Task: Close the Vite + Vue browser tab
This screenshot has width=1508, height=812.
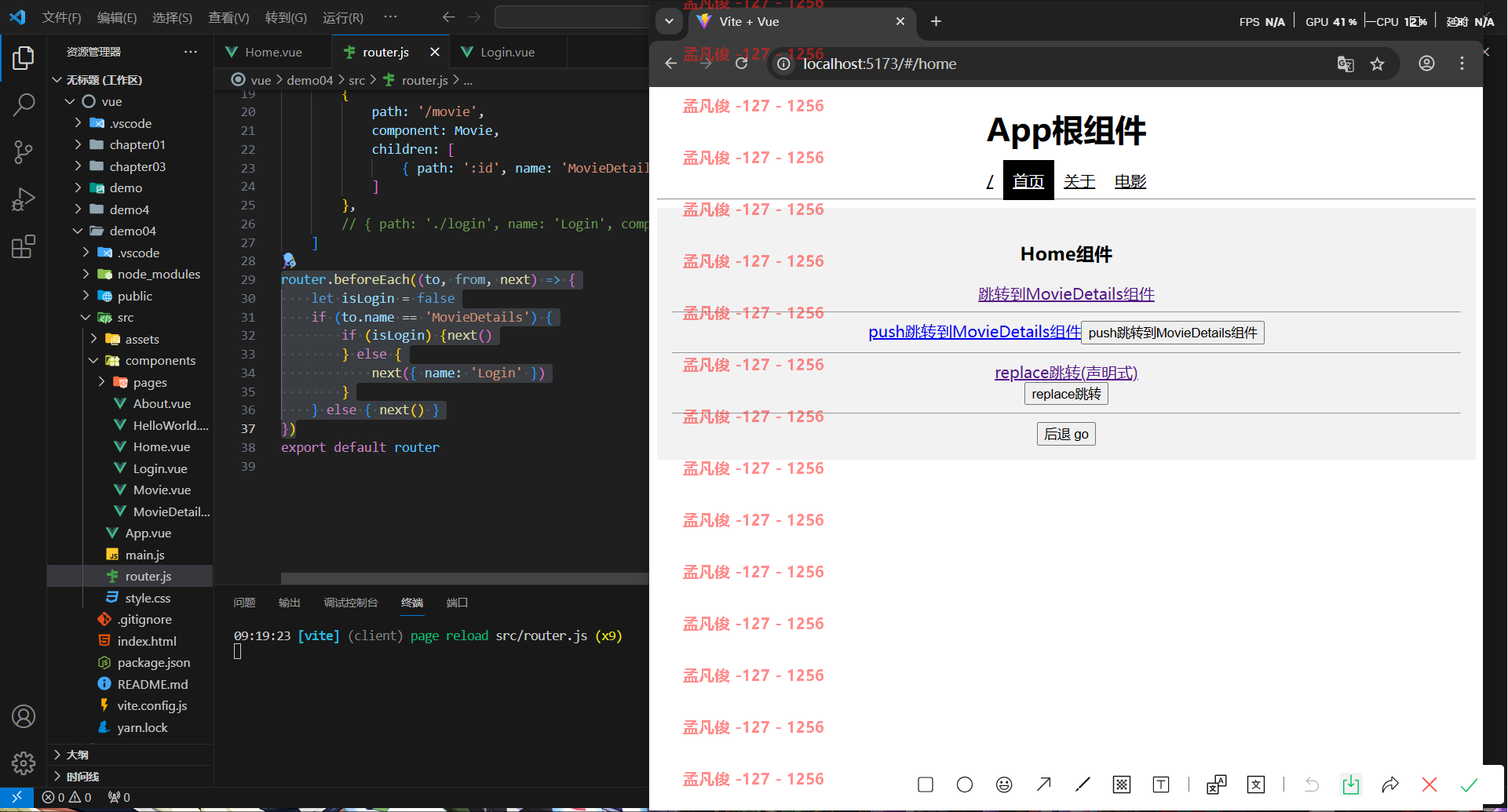Action: (900, 21)
